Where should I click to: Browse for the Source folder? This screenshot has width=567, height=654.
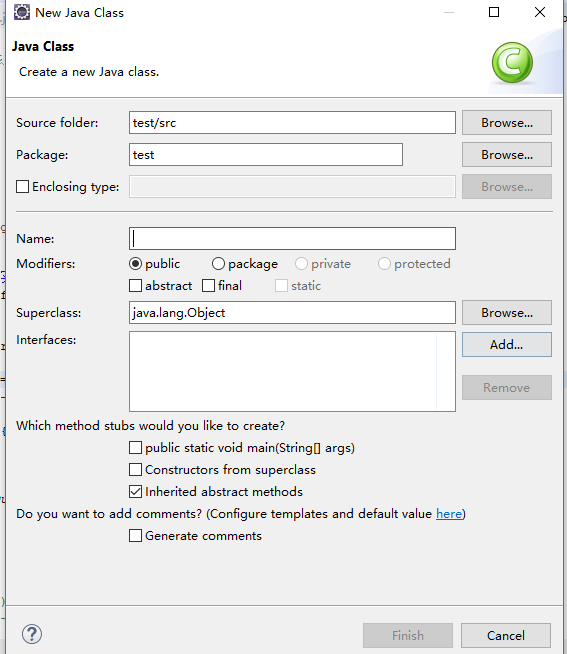[507, 123]
